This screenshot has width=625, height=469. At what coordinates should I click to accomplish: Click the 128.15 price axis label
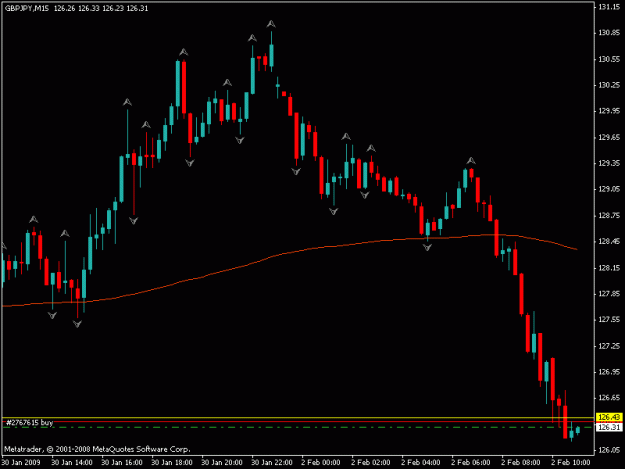pos(609,268)
